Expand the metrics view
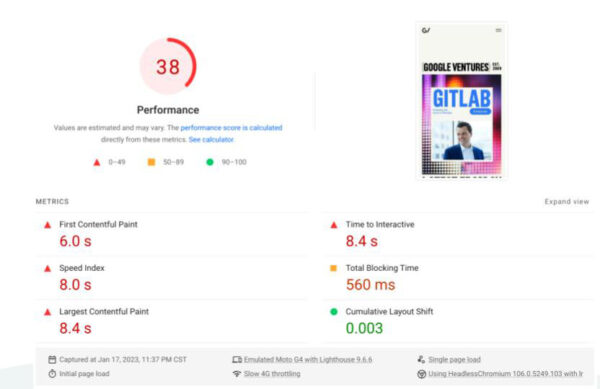Screen dimensions: 600x389 [567, 202]
